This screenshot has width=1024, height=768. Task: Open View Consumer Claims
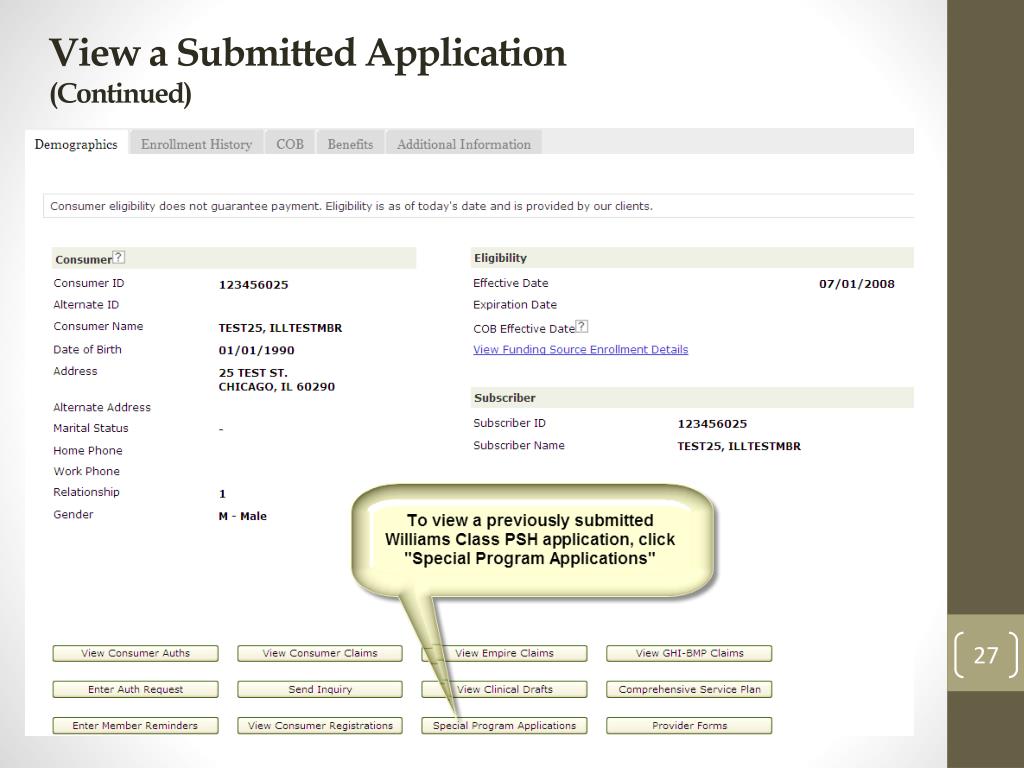coord(320,653)
